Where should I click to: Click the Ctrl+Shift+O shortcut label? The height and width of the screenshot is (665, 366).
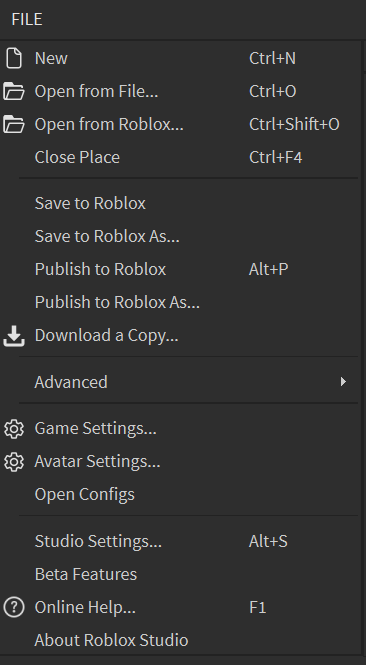coord(294,124)
